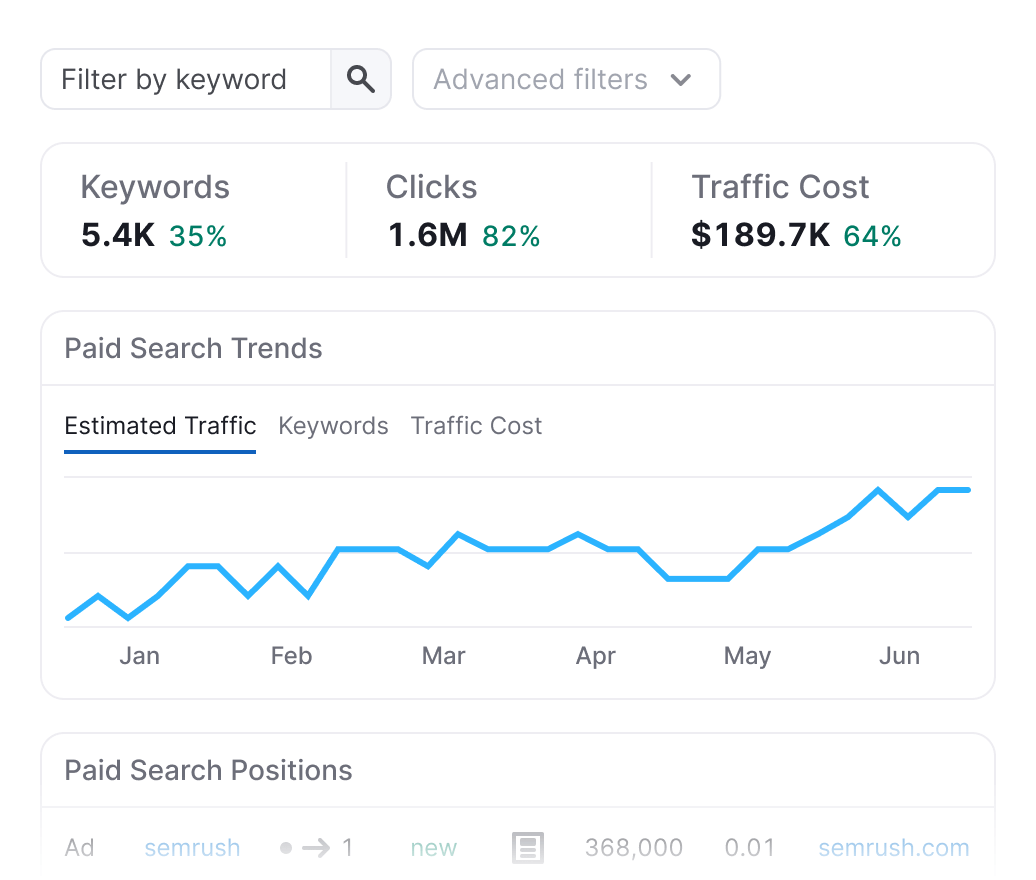Click the 5.4K Keywords metric value

(x=118, y=236)
